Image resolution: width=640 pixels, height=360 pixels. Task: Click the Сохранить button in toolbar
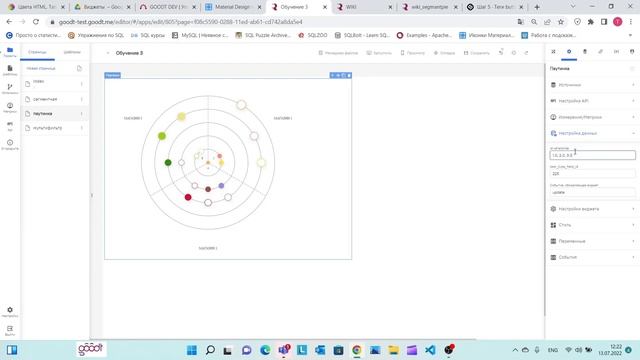click(476, 53)
